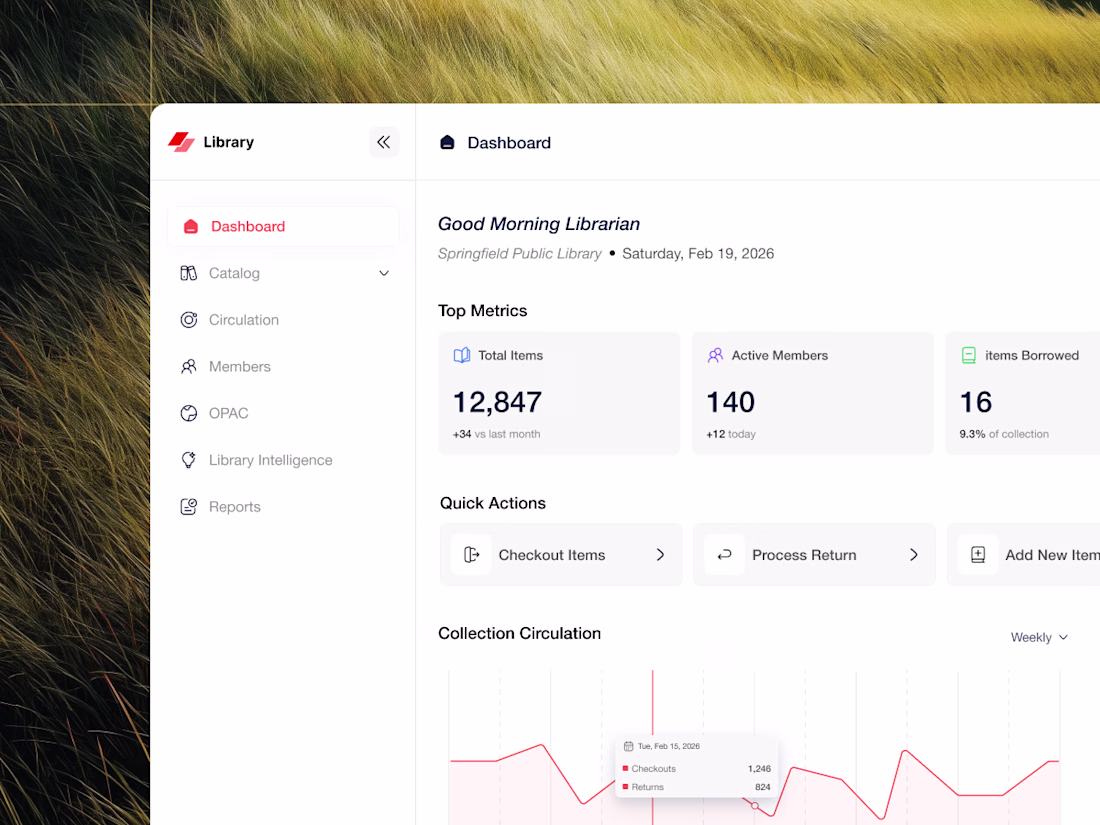The width and height of the screenshot is (1100, 825).
Task: Click the Collection Circulation heading
Action: pos(520,633)
